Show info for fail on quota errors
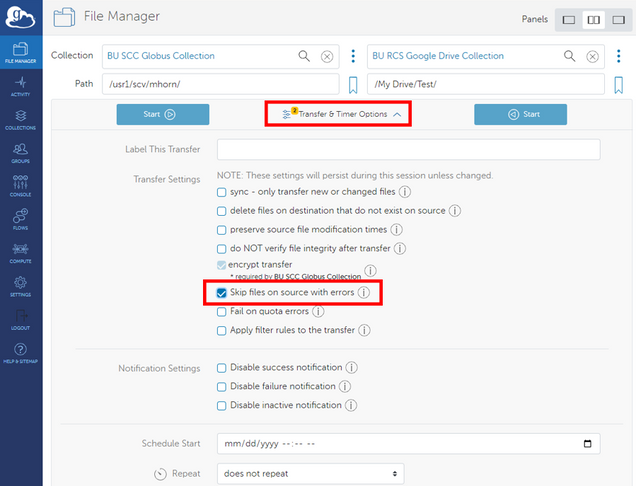Viewport: 636px width, 486px height. (318, 312)
